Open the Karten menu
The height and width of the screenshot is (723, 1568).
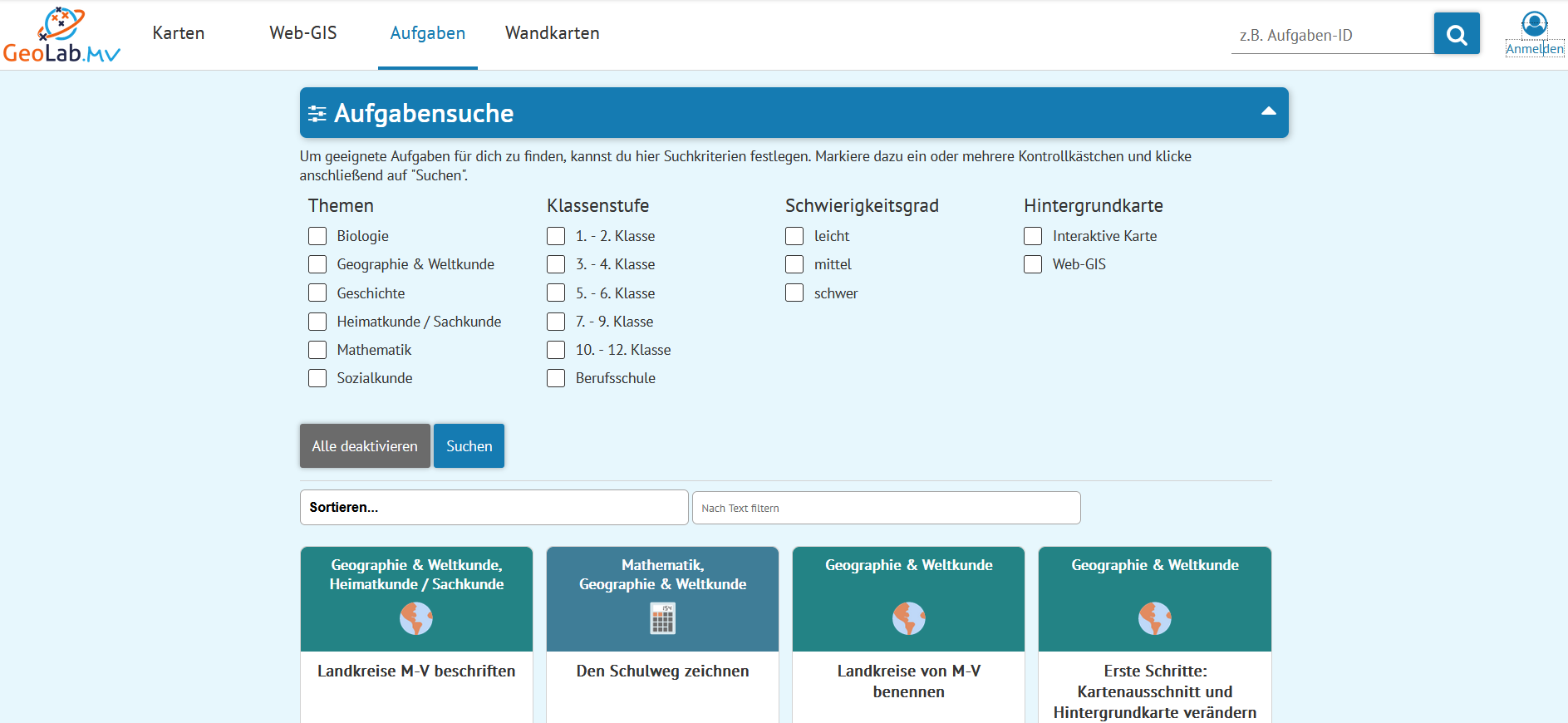coord(179,33)
